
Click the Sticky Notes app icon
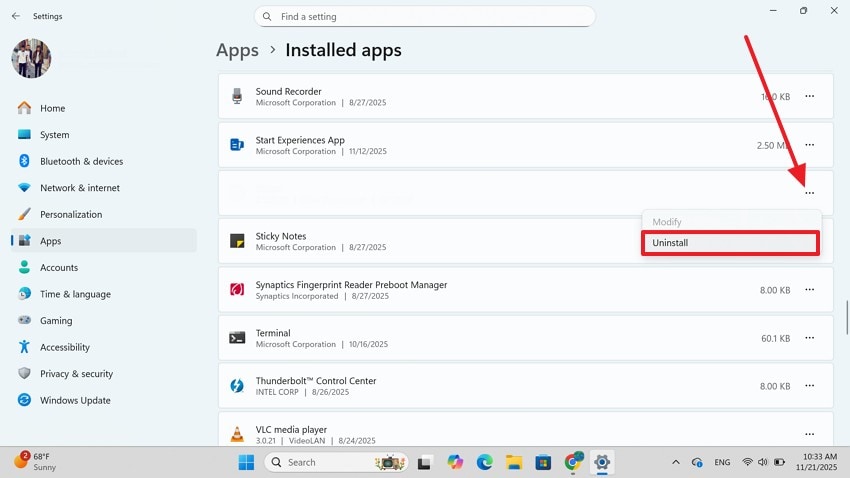tap(237, 241)
